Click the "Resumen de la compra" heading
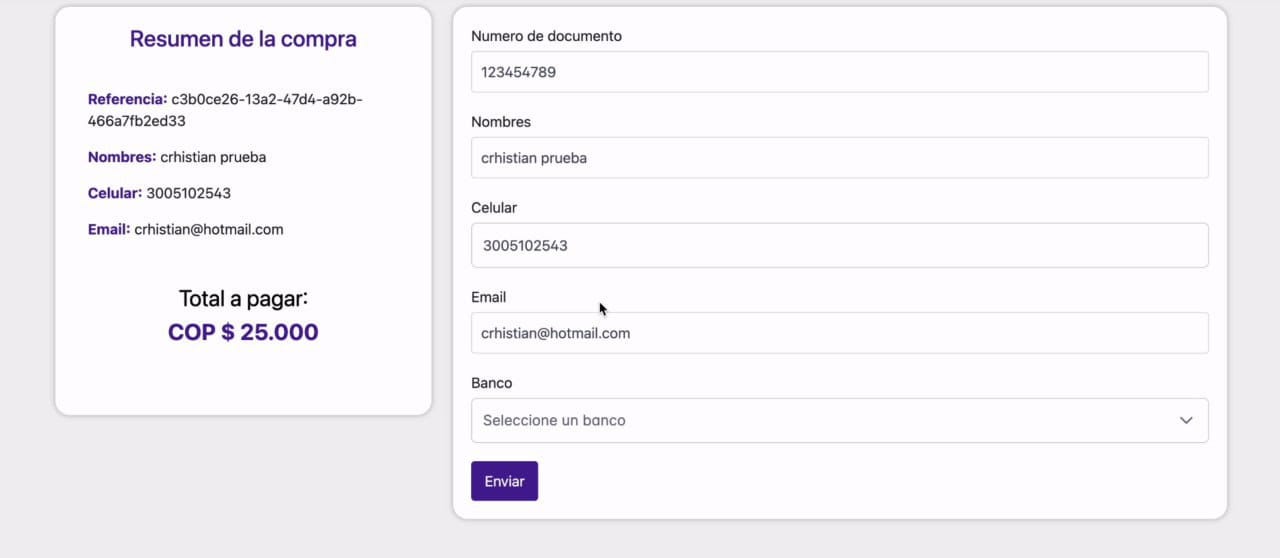 (x=243, y=39)
